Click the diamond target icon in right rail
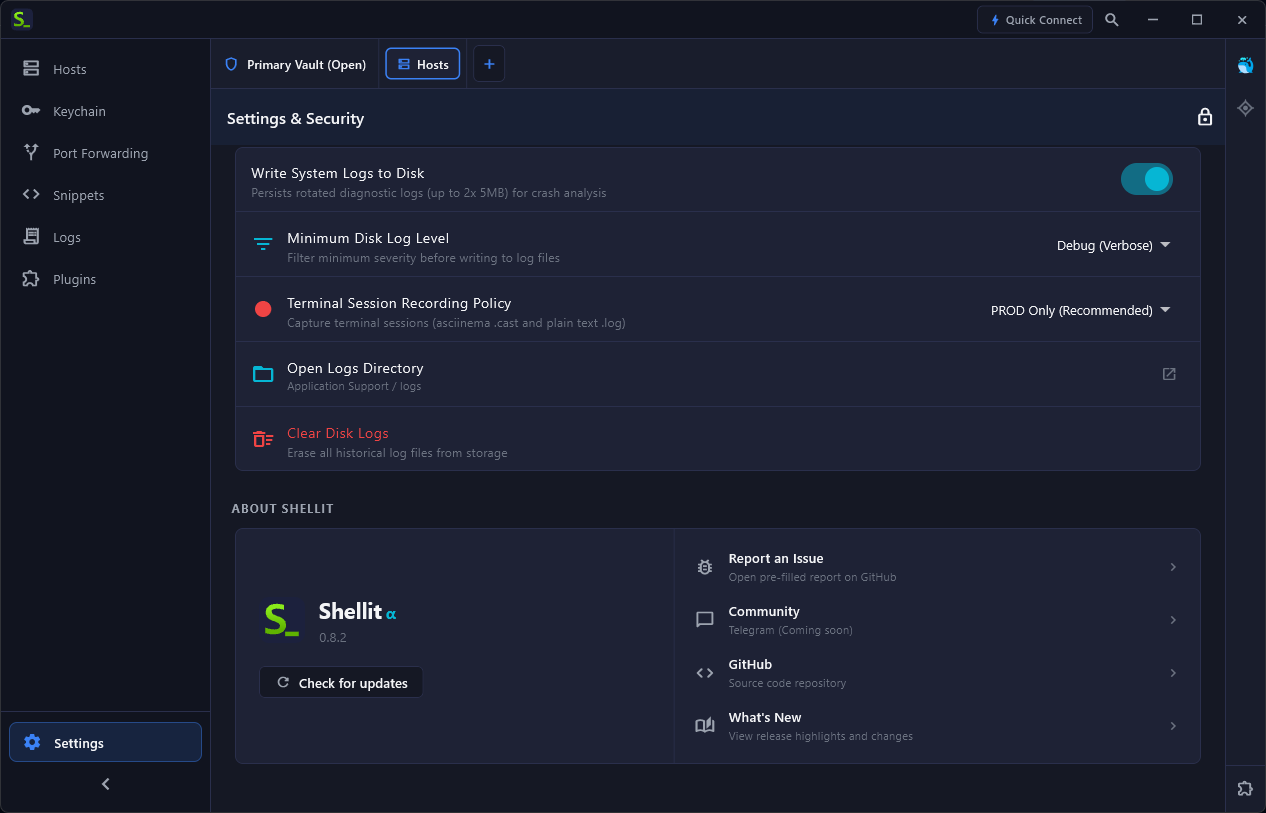The height and width of the screenshot is (813, 1266). tap(1245, 107)
